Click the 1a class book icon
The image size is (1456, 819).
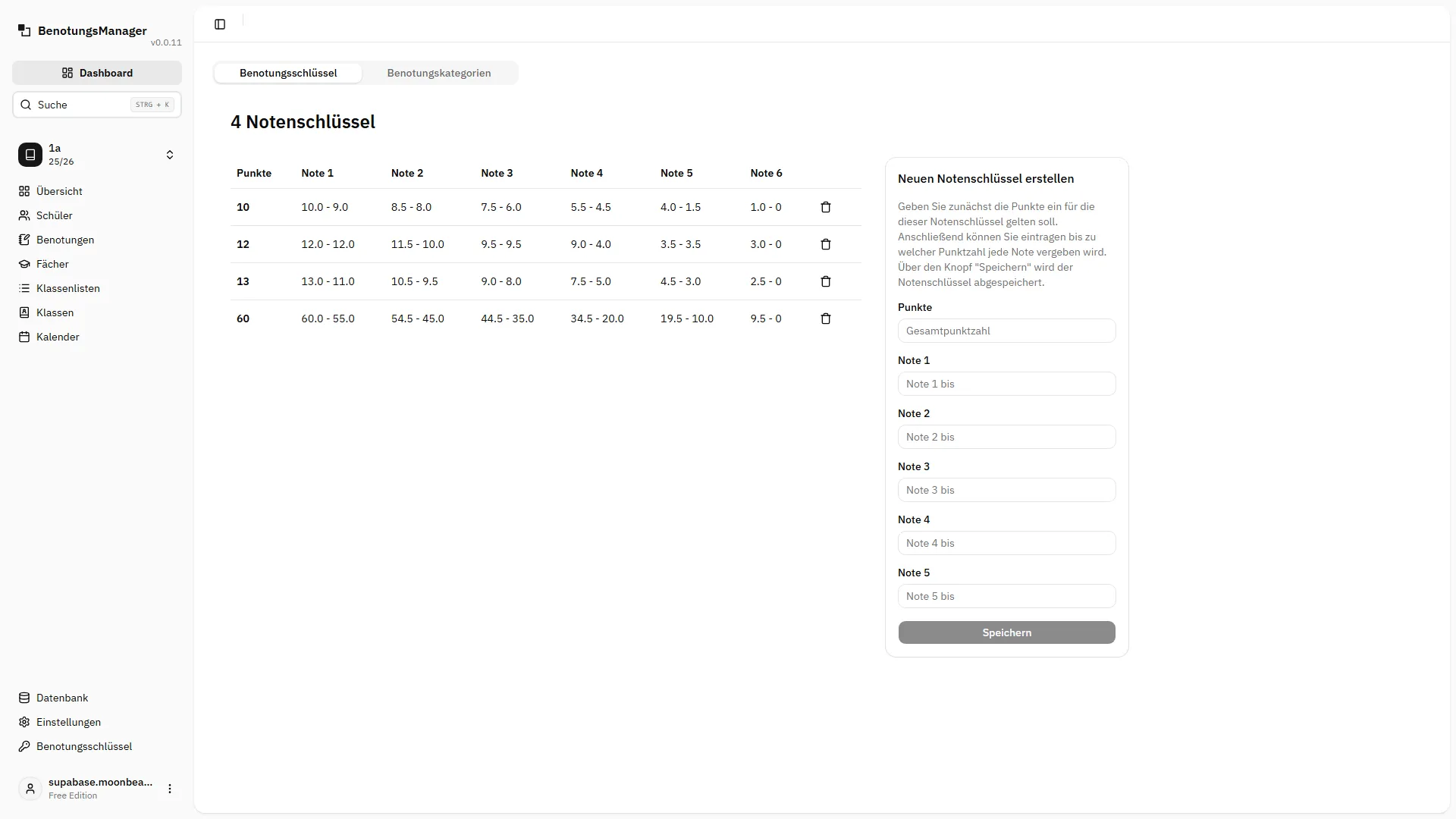click(x=30, y=155)
